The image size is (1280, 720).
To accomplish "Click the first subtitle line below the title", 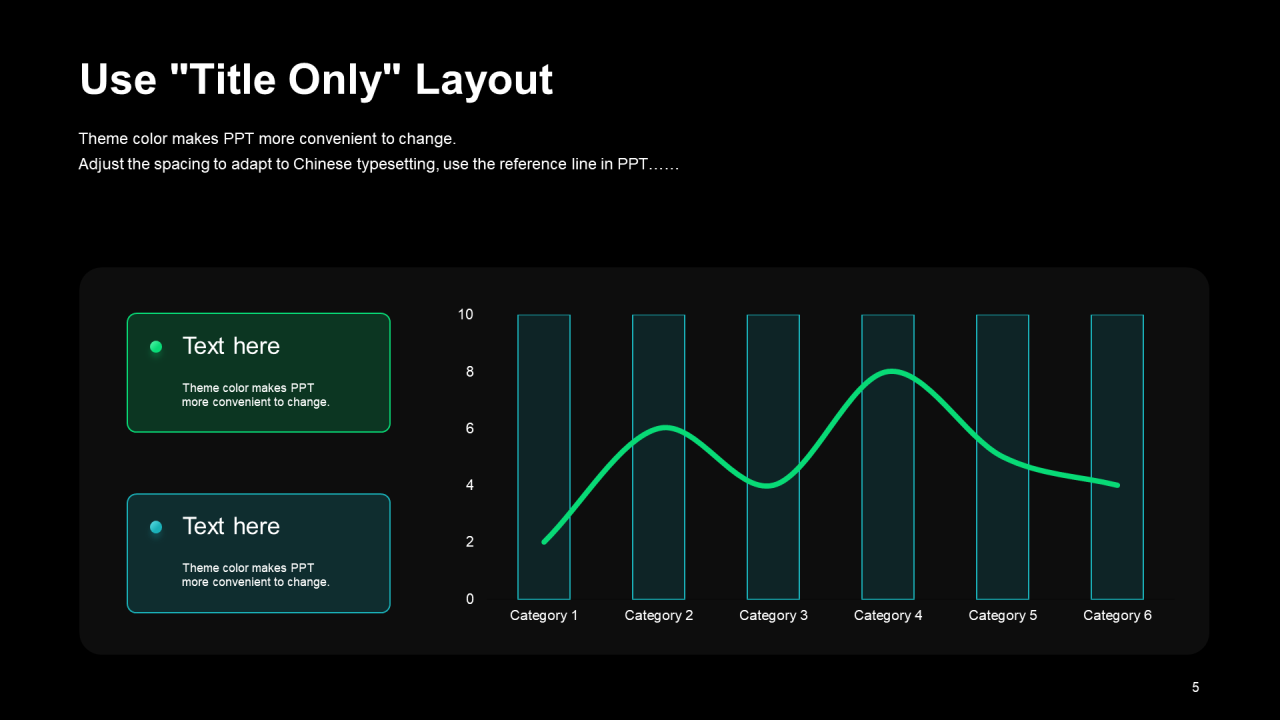I will click(267, 139).
